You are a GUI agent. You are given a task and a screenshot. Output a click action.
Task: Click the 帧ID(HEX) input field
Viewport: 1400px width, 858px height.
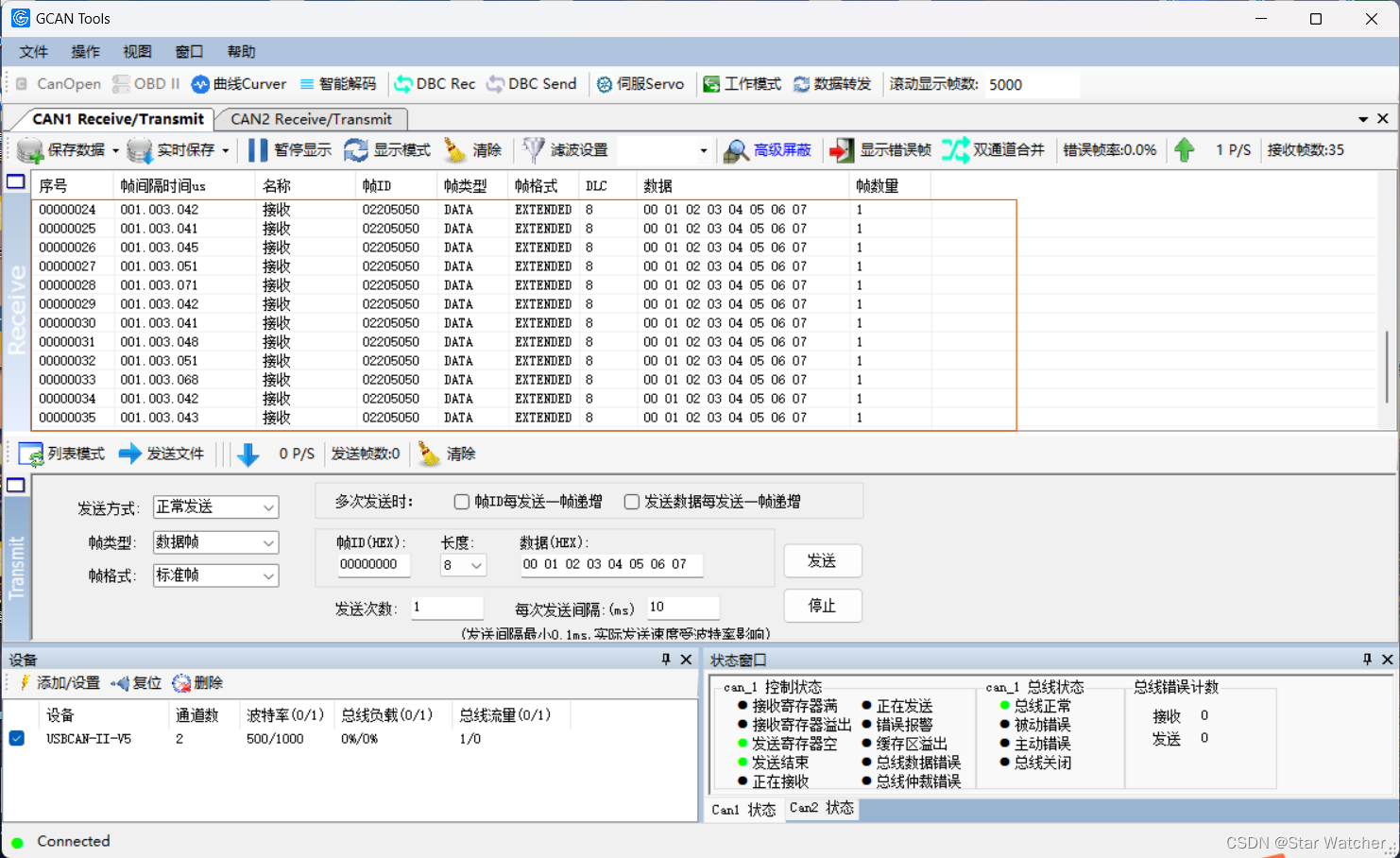tap(373, 565)
